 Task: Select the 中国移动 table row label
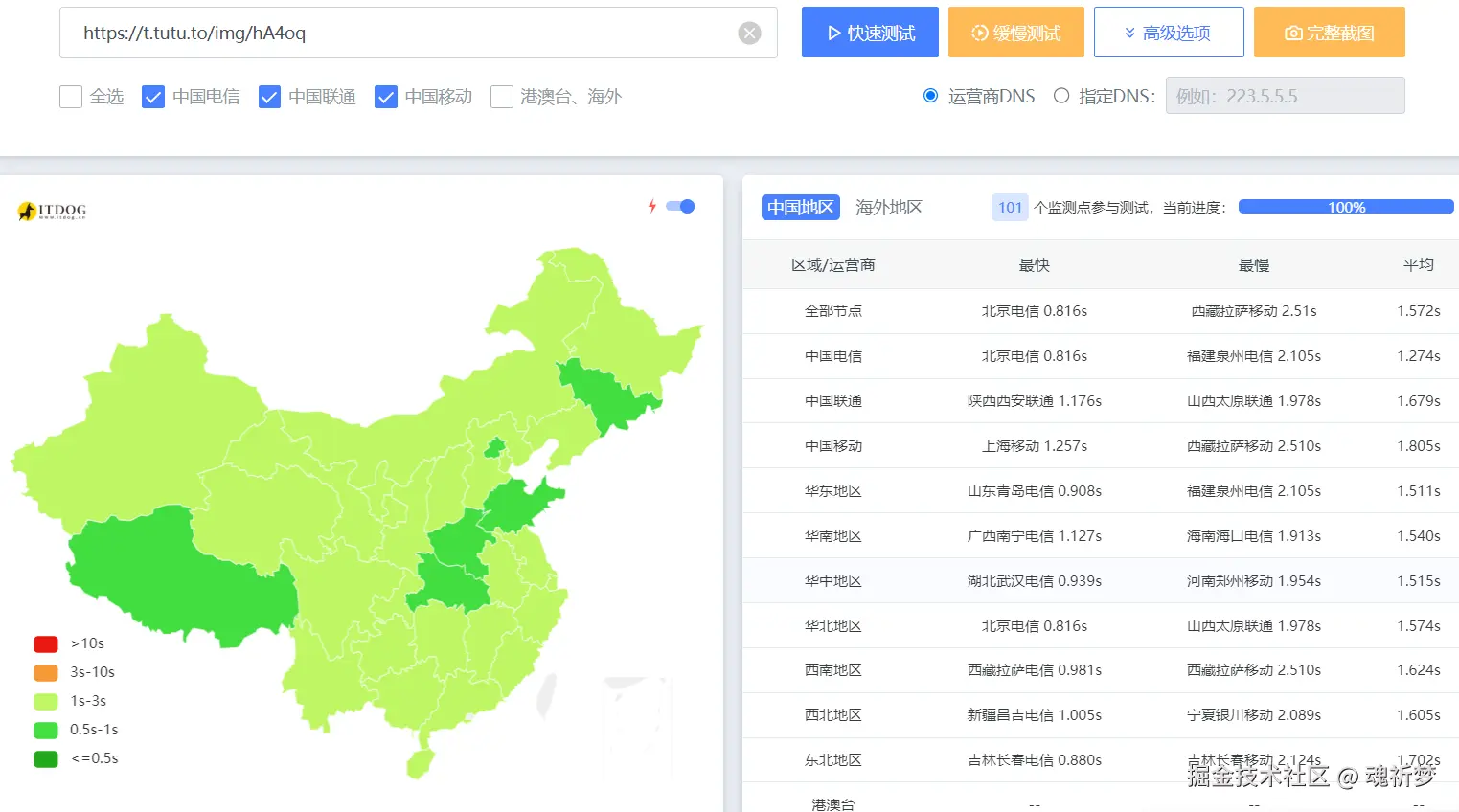[x=833, y=446]
